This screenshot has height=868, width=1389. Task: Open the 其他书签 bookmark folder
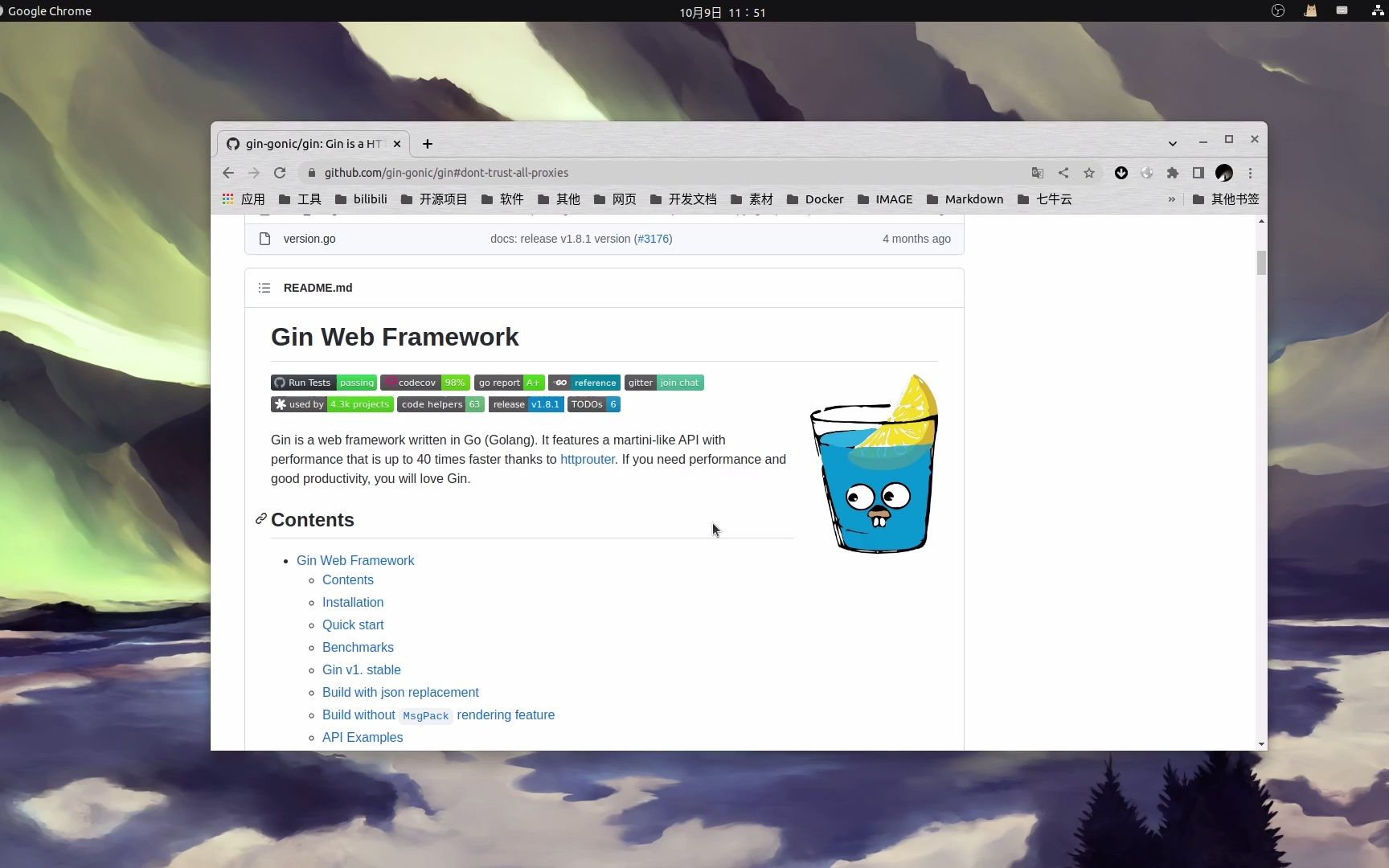(x=1226, y=199)
